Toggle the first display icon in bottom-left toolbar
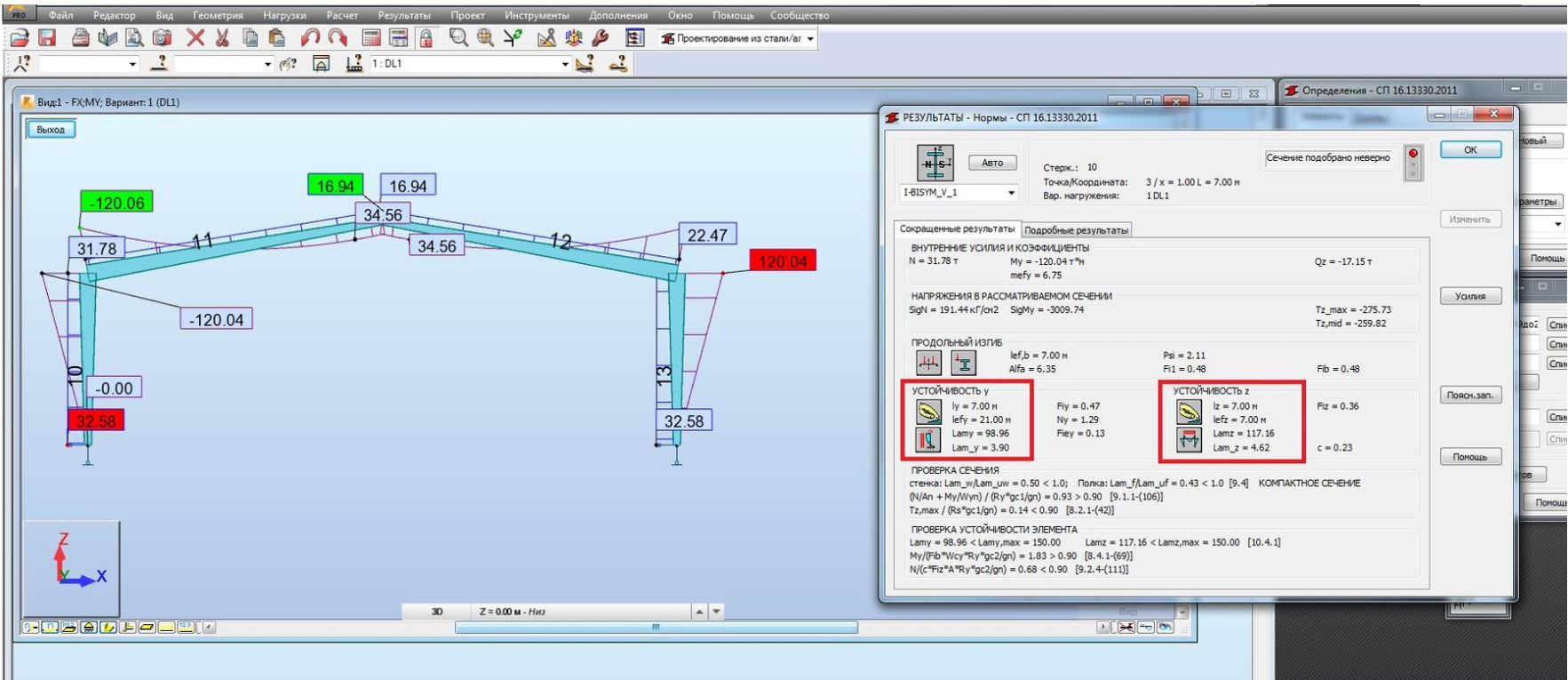This screenshot has height=680, width=1568. click(31, 628)
